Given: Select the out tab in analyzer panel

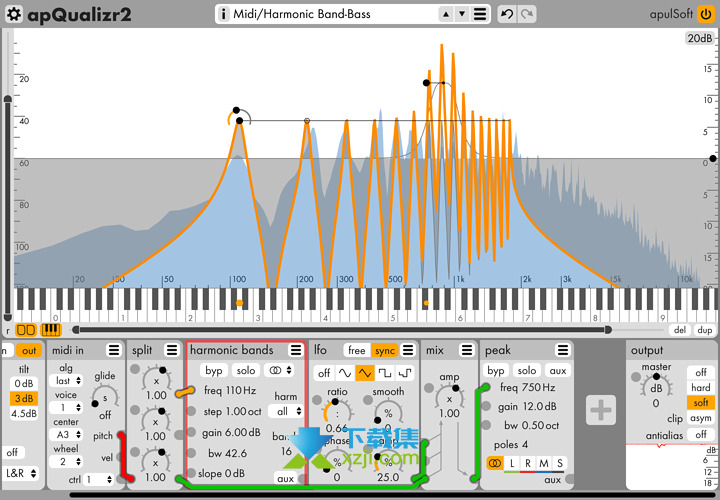Looking at the screenshot, I should pos(29,351).
